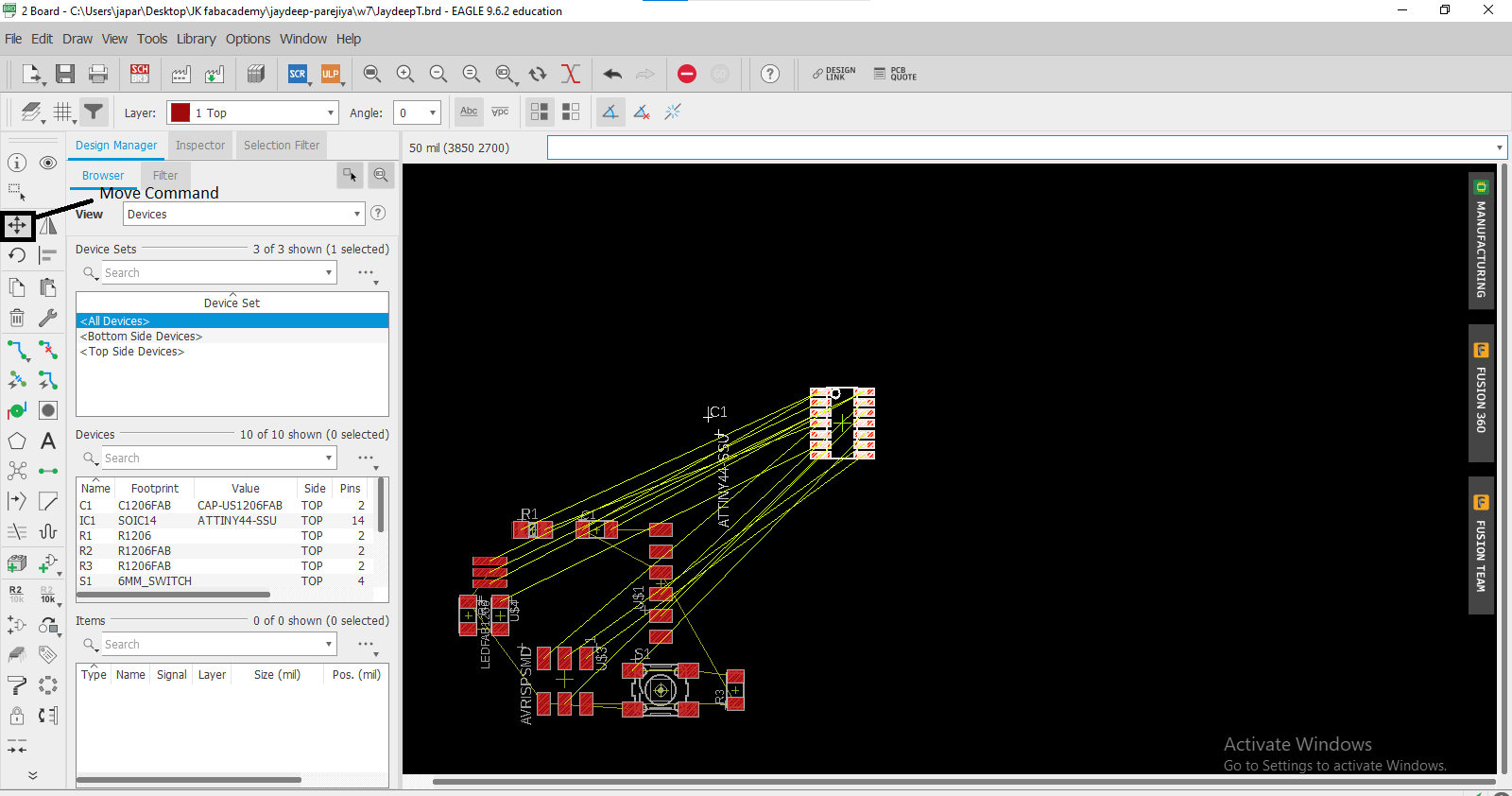This screenshot has width=1512, height=796.
Task: Open the Help question mark icon
Action: tap(770, 74)
